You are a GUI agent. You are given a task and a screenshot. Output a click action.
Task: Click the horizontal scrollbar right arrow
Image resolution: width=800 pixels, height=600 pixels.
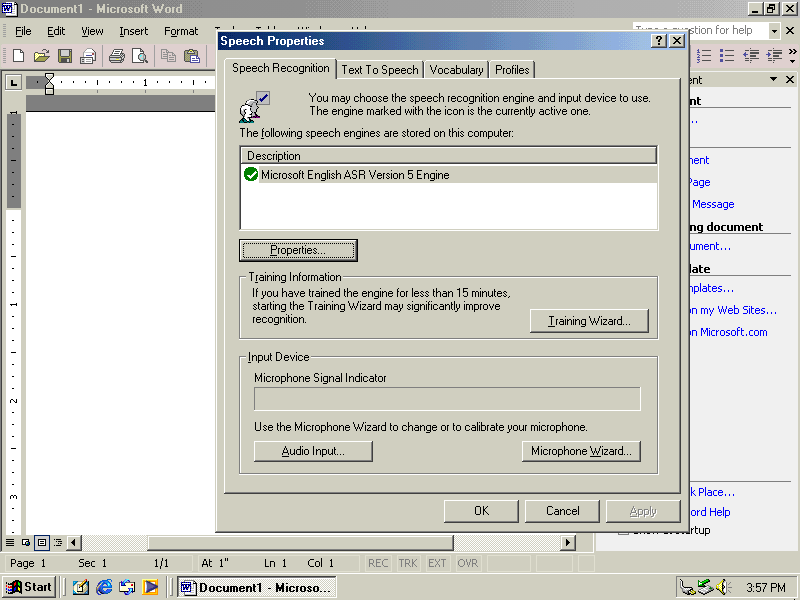pyautogui.click(x=567, y=542)
